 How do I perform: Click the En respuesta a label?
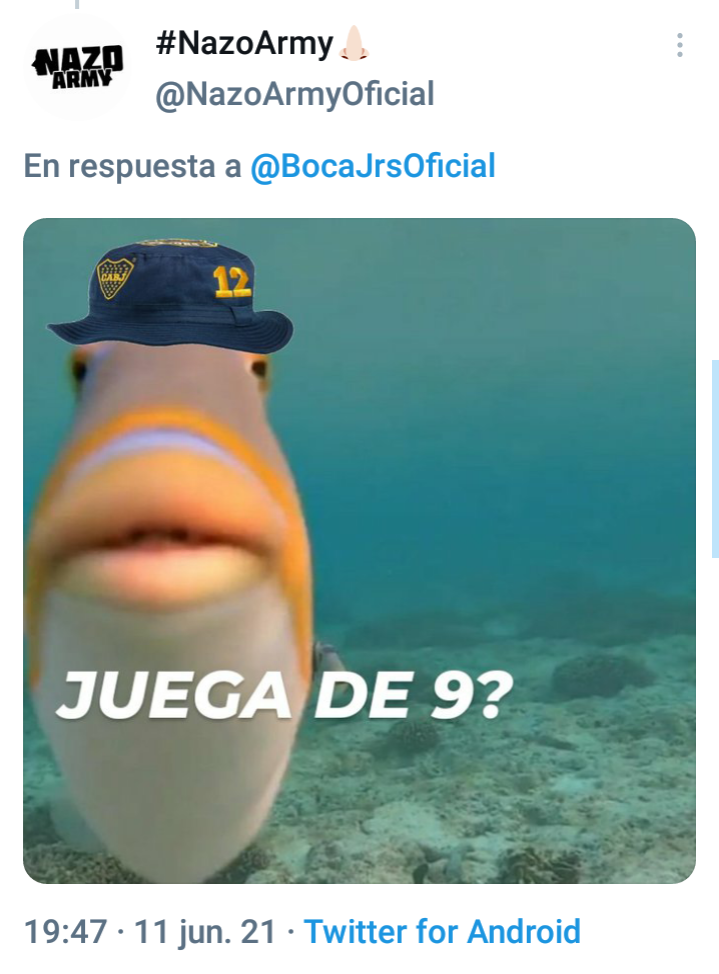tap(132, 166)
